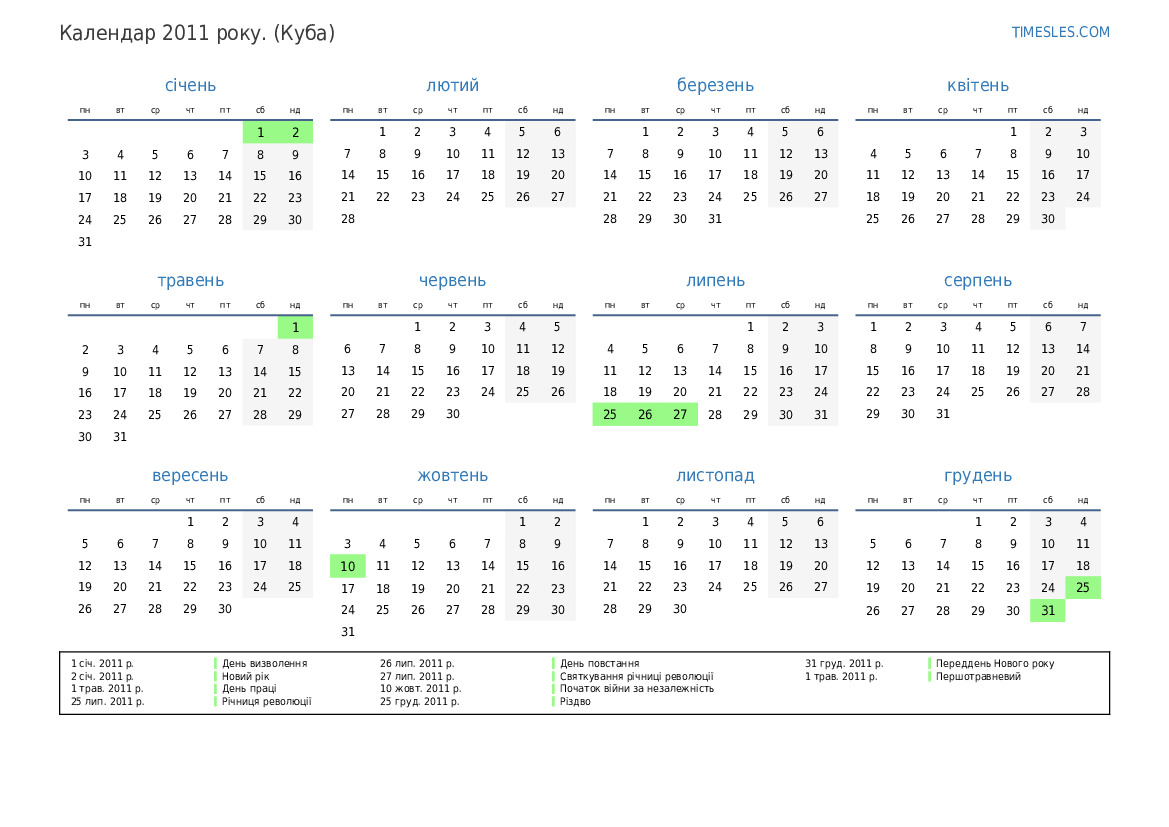Click legend date '31 груд. 2011 р.'
This screenshot has width=1169, height=827.
844,664
